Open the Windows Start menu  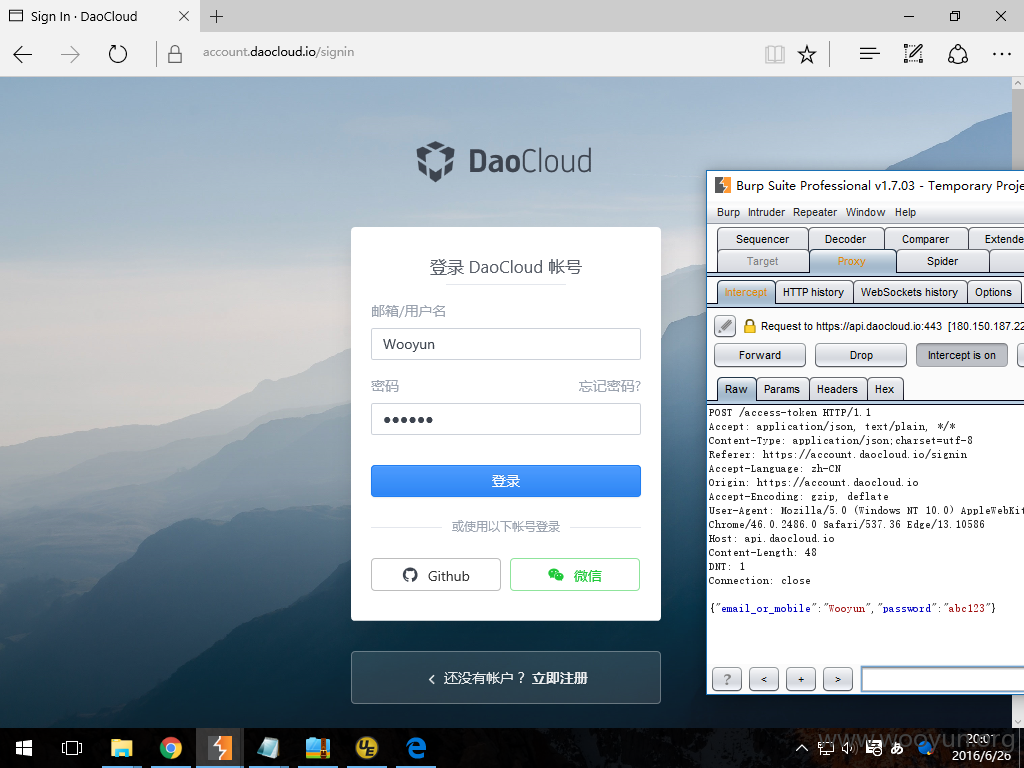24,748
